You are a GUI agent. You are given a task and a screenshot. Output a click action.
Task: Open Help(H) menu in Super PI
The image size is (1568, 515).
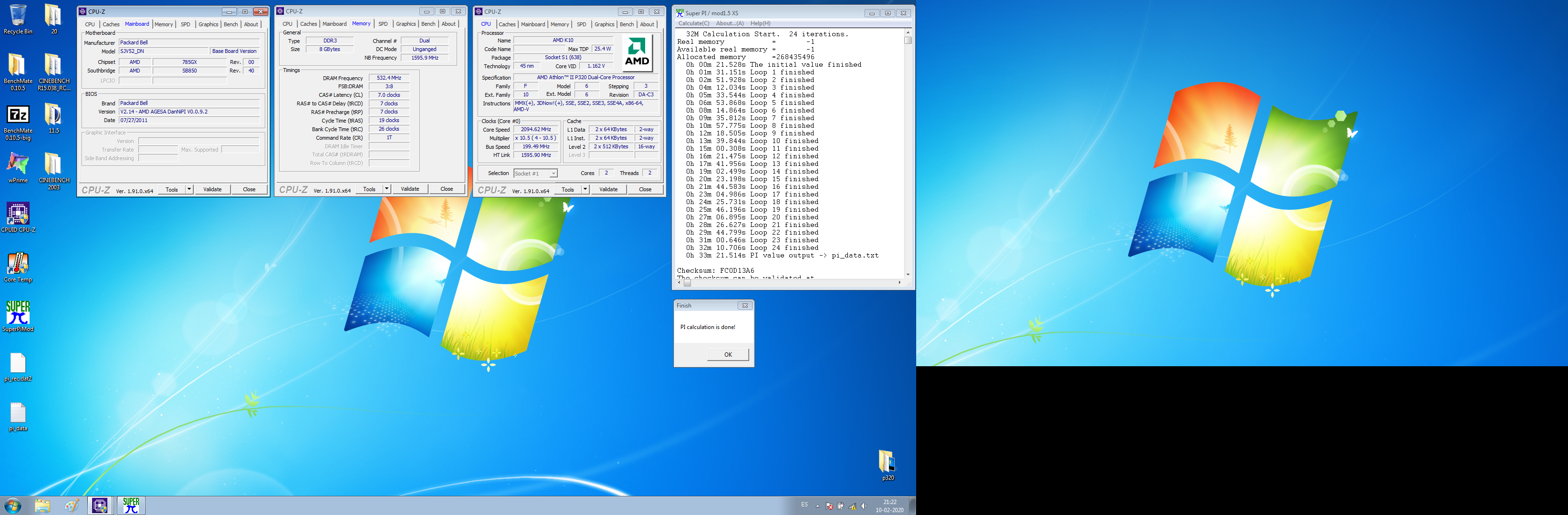[760, 23]
